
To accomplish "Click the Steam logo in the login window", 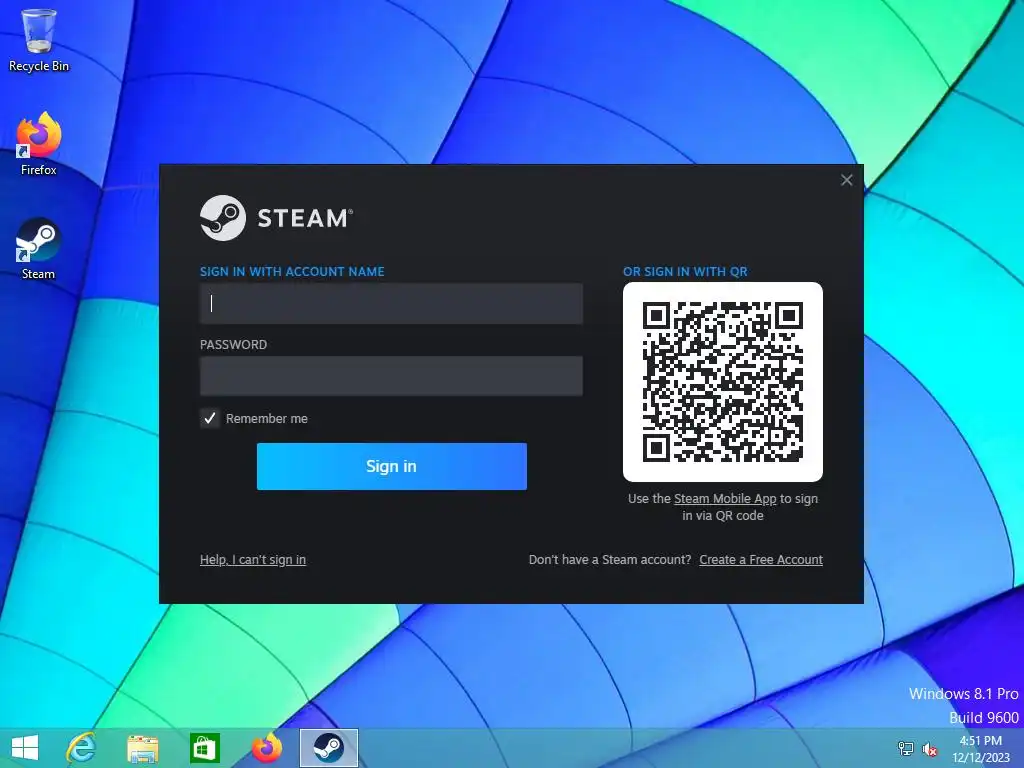I will tap(276, 218).
